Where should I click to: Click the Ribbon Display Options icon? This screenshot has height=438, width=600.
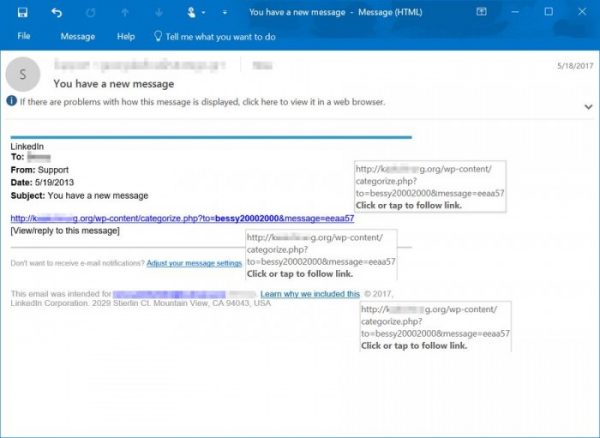[481, 12]
